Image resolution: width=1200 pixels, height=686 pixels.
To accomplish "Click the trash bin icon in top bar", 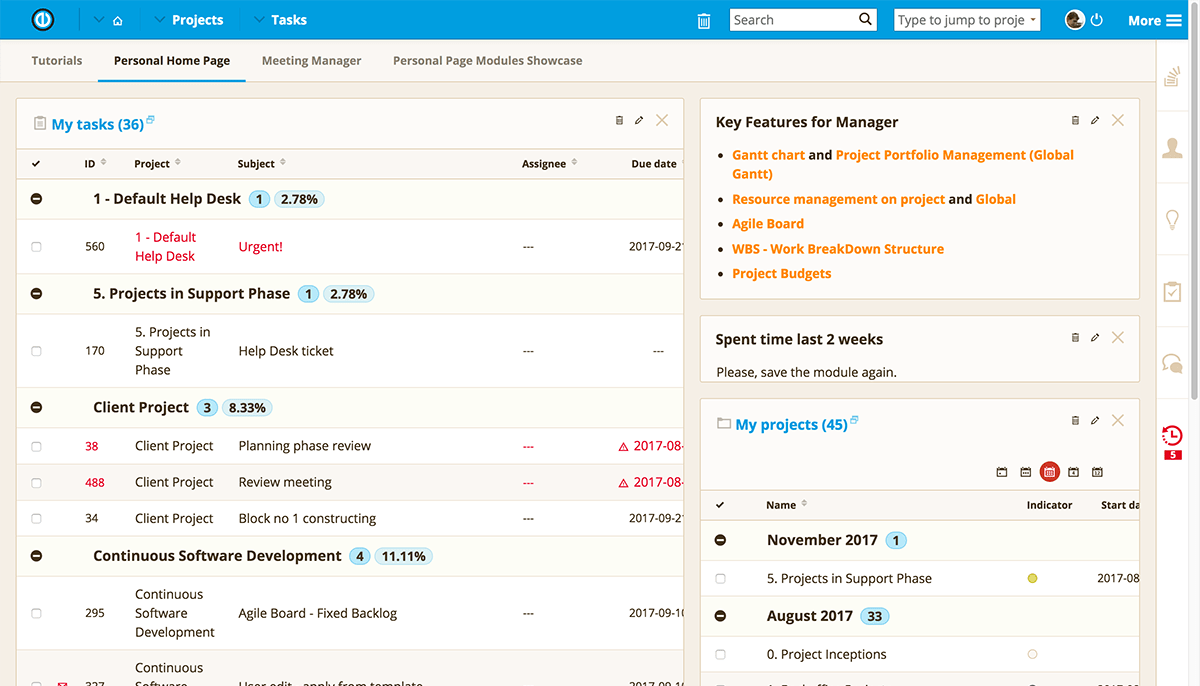I will [x=704, y=20].
